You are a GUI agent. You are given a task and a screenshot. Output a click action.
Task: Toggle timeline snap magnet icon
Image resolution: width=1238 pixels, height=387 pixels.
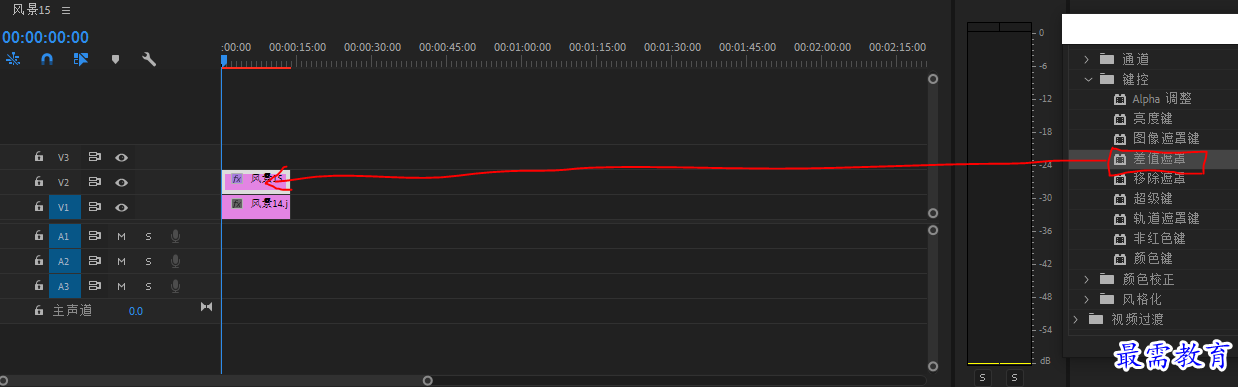47,59
